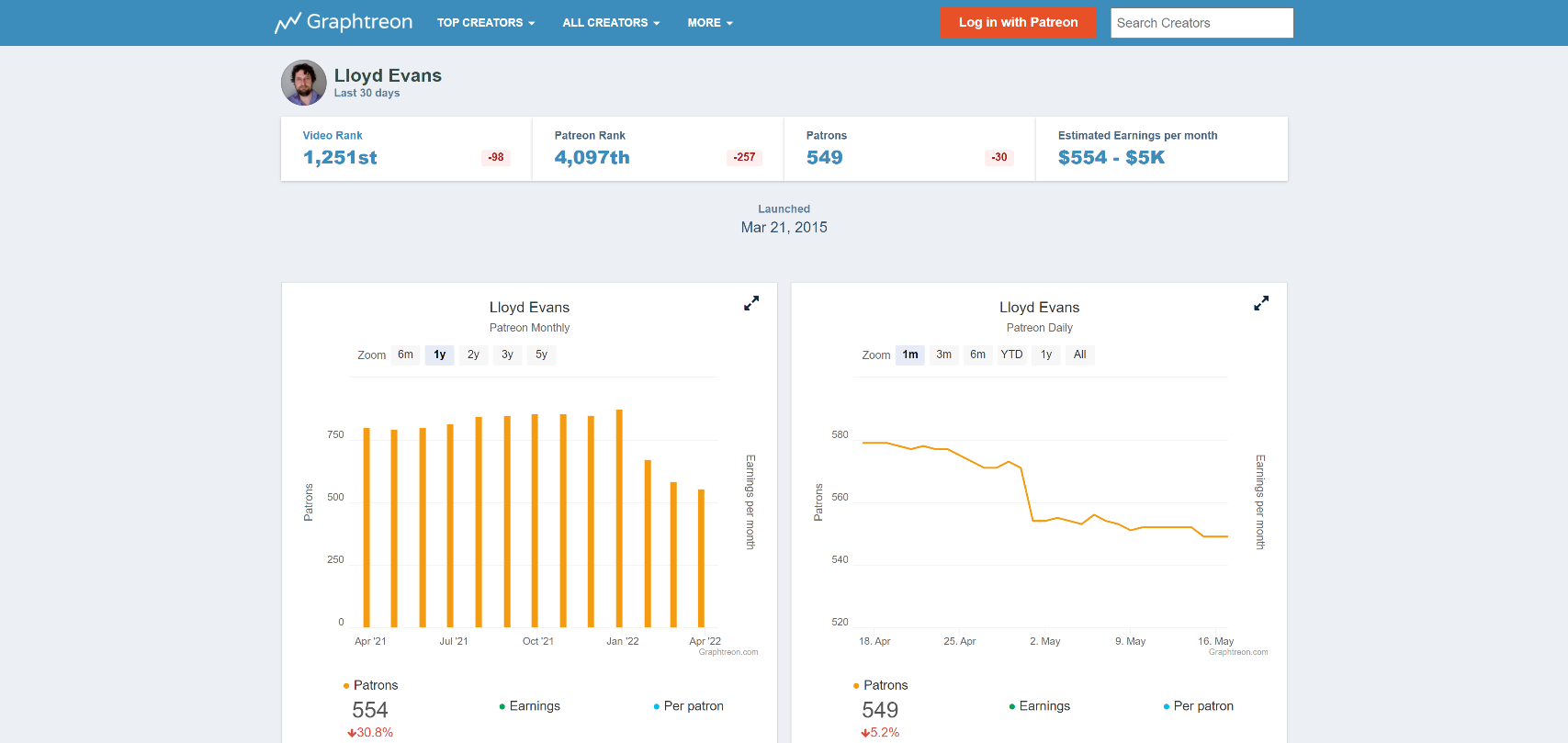Select 1y zoom on Patreon Daily chart
Screen dimensions: 1568x743
point(1046,355)
